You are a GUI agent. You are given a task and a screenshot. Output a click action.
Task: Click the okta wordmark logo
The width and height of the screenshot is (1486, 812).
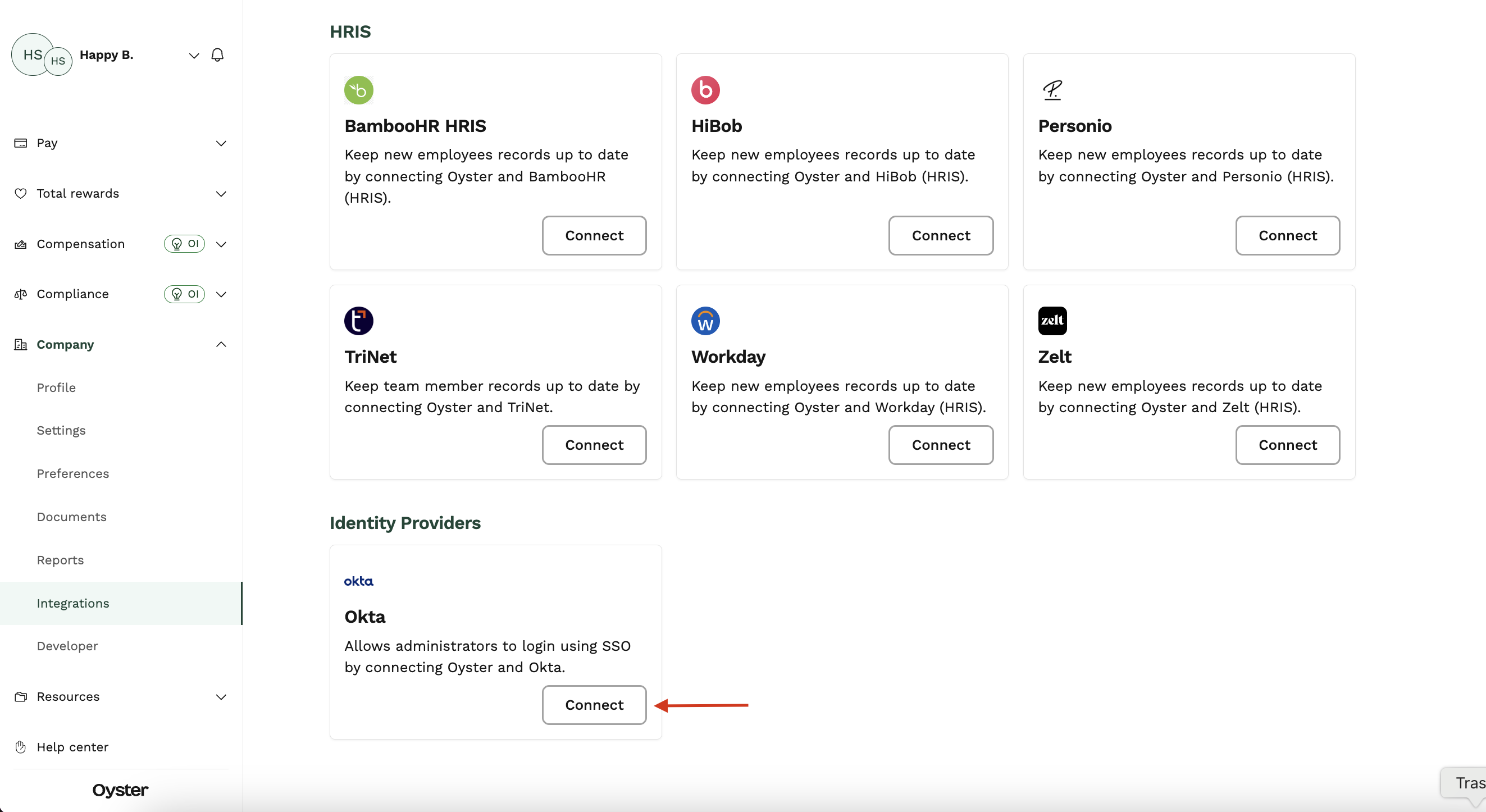(x=359, y=581)
